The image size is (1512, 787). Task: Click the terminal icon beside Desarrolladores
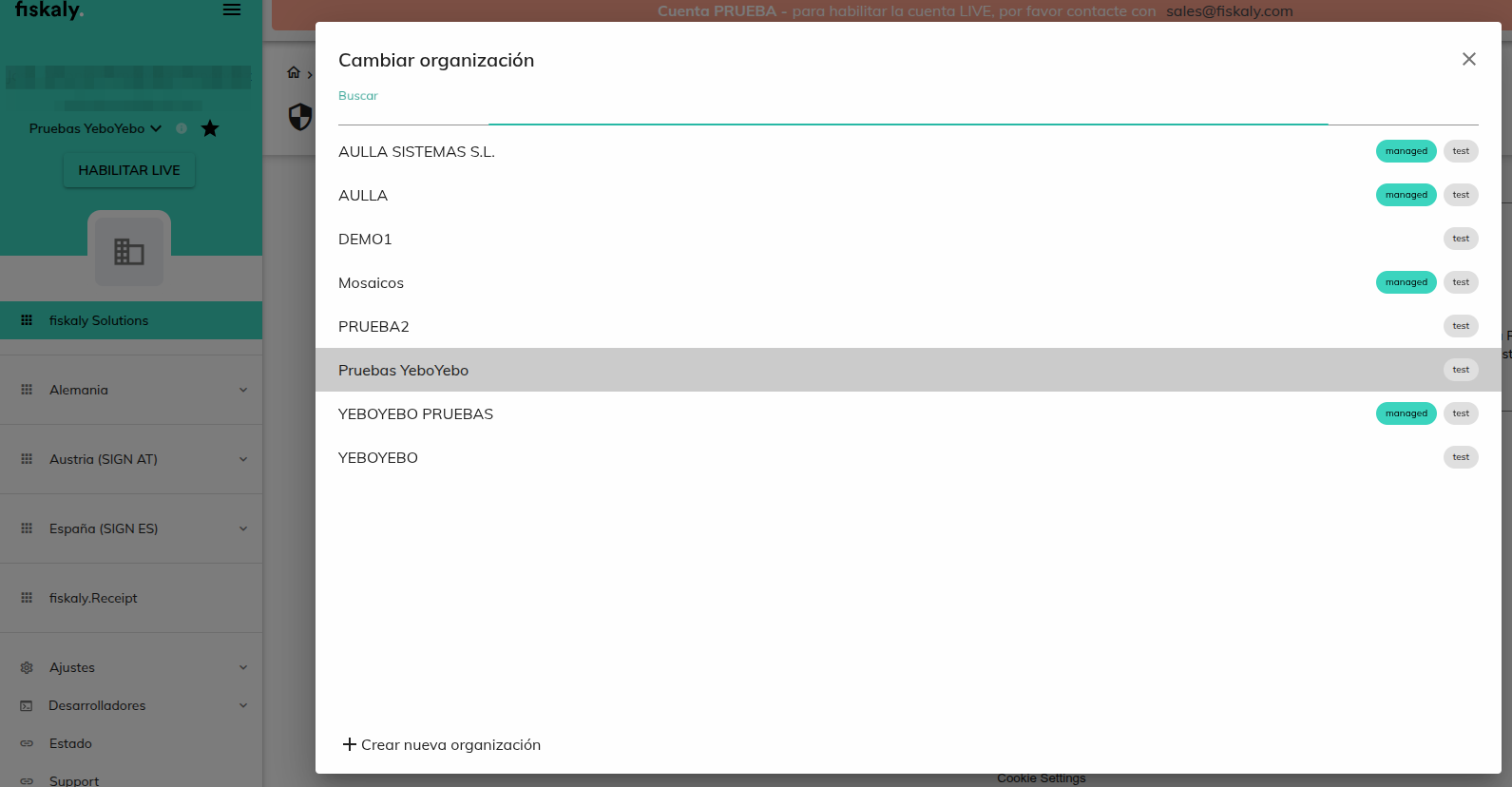[27, 705]
